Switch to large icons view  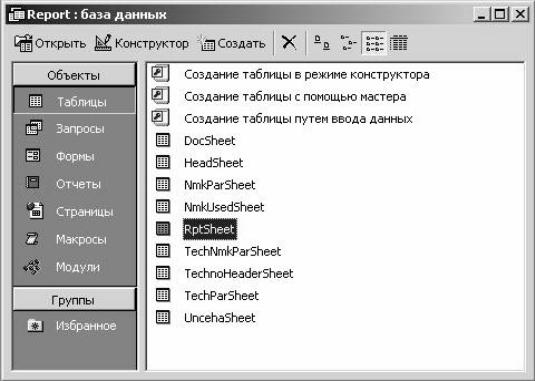tap(322, 43)
